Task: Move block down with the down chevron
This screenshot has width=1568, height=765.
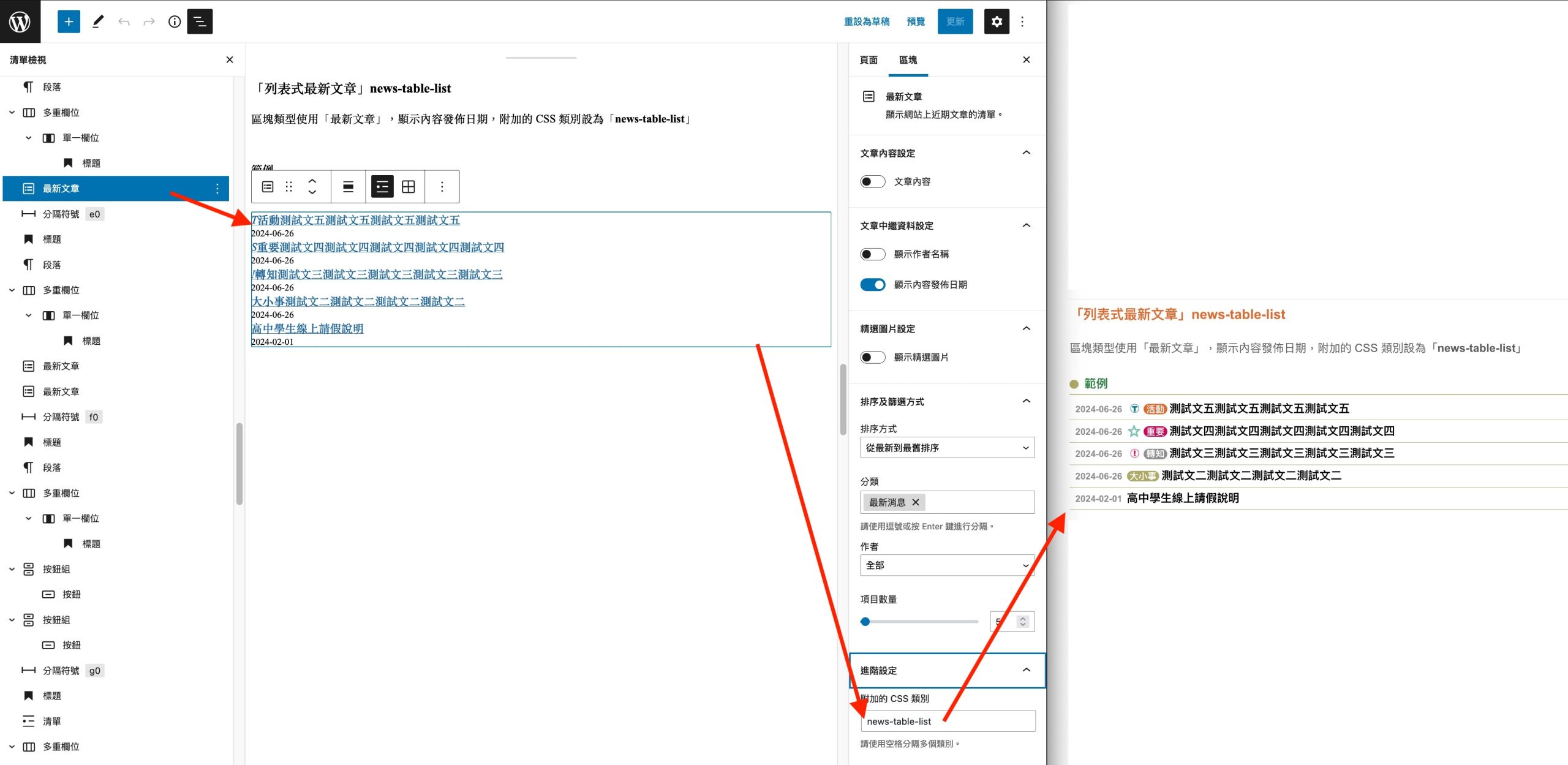Action: (312, 192)
